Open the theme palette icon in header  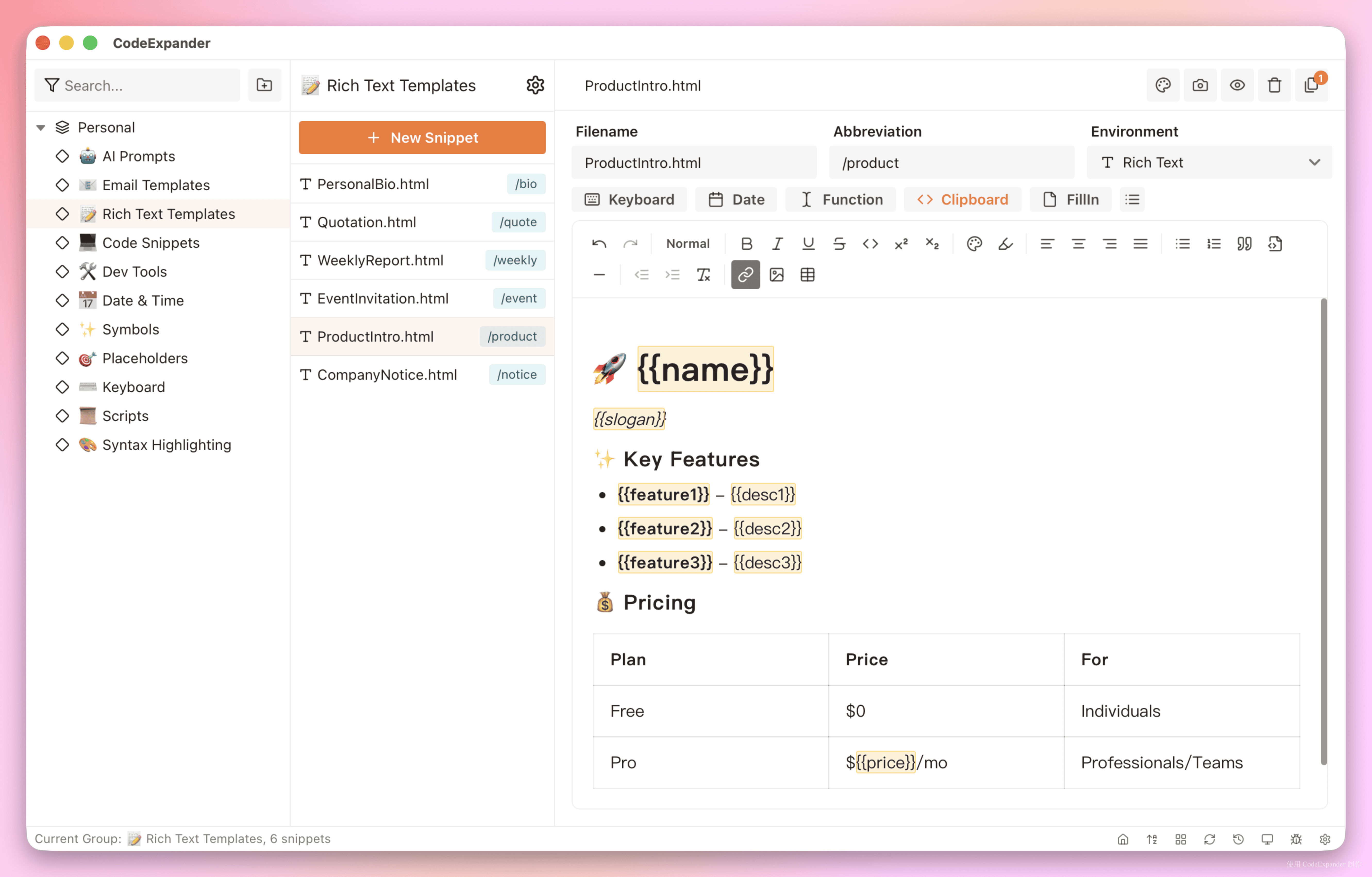1163,86
